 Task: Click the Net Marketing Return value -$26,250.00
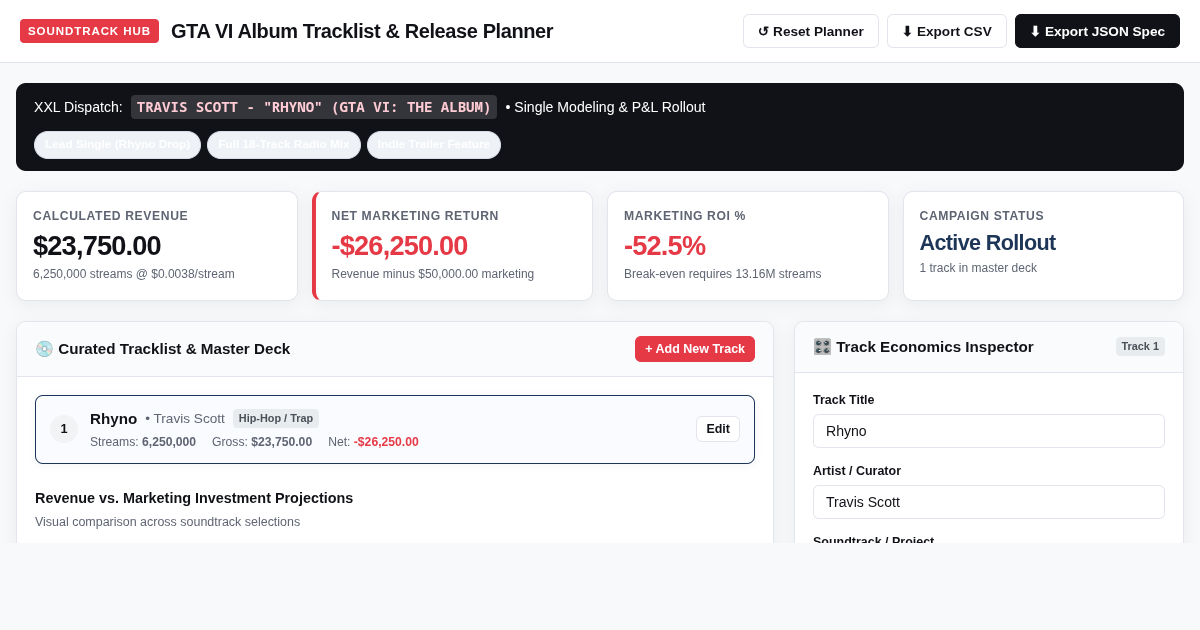400,246
